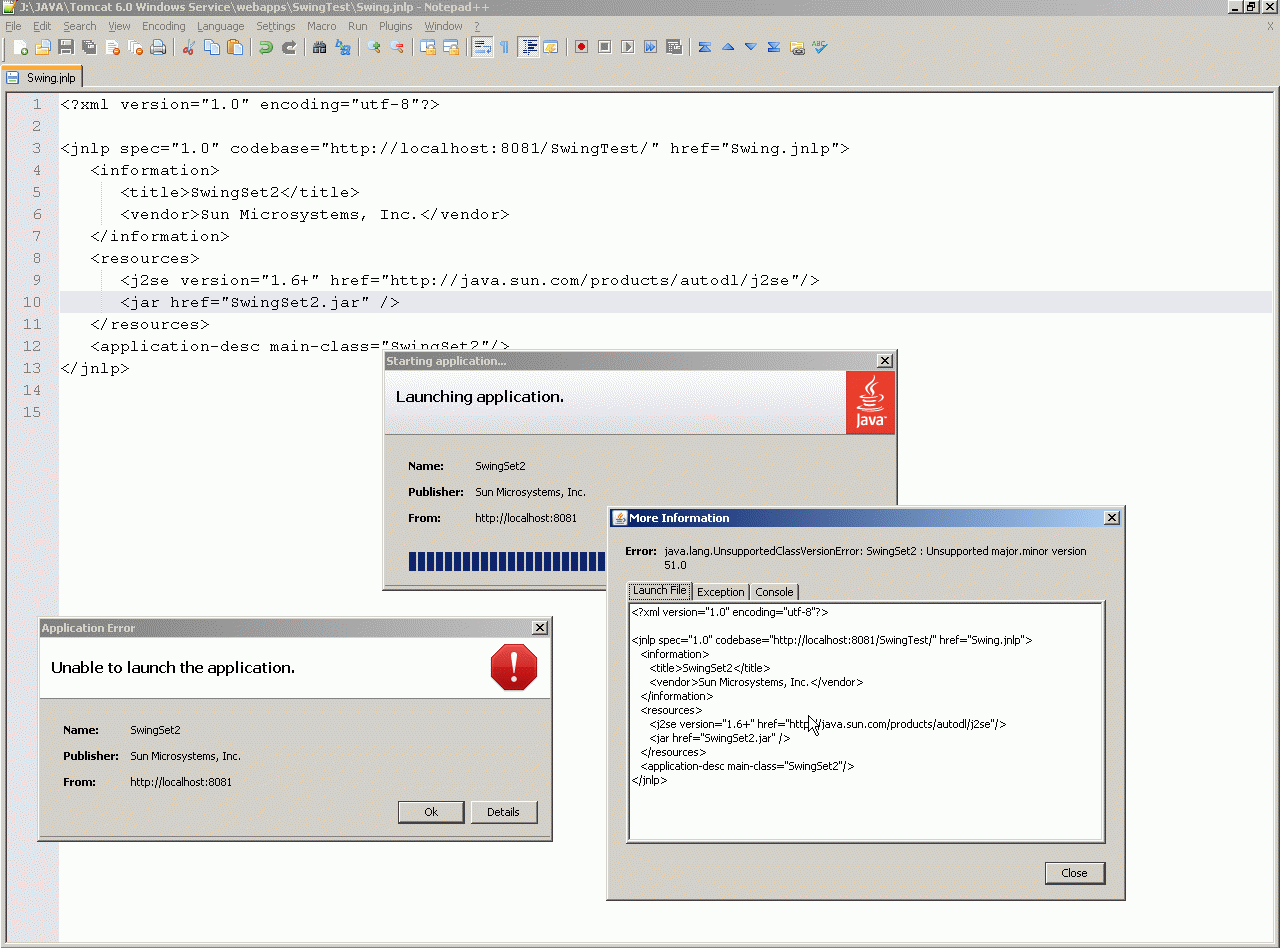Close More Information dialog via title-bar X
Screen dimensions: 1280x948
pos(1111,518)
